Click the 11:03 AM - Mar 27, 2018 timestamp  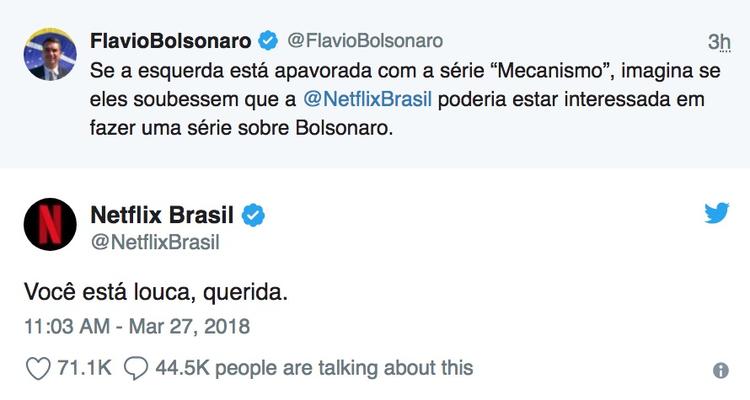point(136,326)
